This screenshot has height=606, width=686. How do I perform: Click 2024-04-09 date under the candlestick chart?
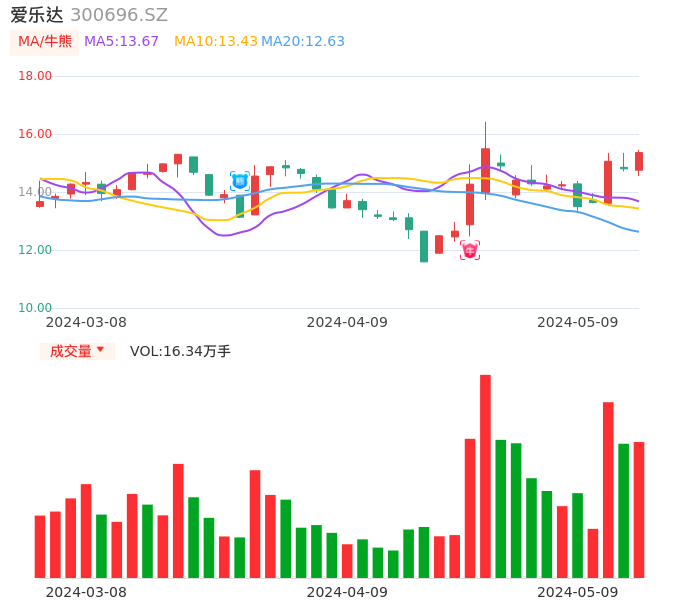click(x=347, y=322)
